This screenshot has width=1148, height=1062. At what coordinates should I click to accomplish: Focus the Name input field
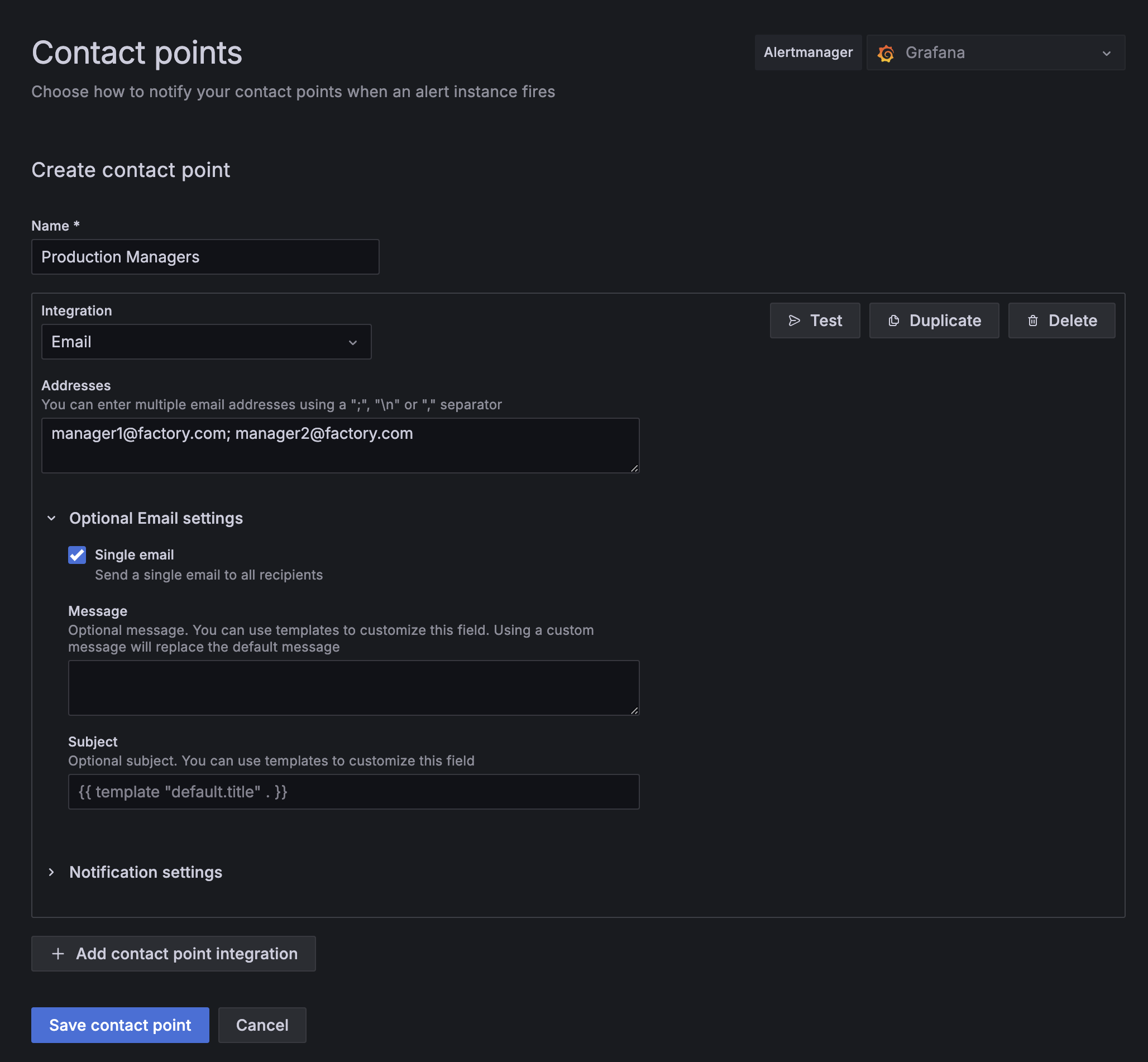(205, 257)
